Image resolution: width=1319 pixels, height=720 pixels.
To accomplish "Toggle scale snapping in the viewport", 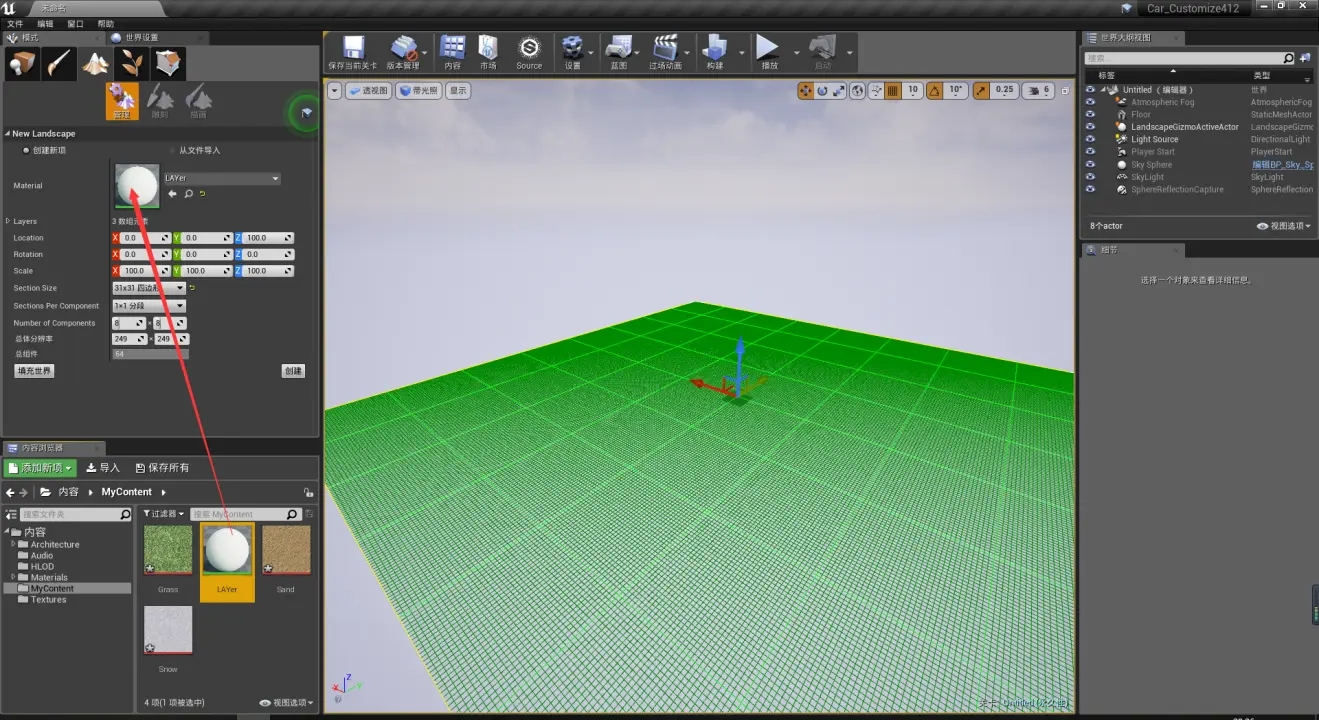I will (x=981, y=90).
